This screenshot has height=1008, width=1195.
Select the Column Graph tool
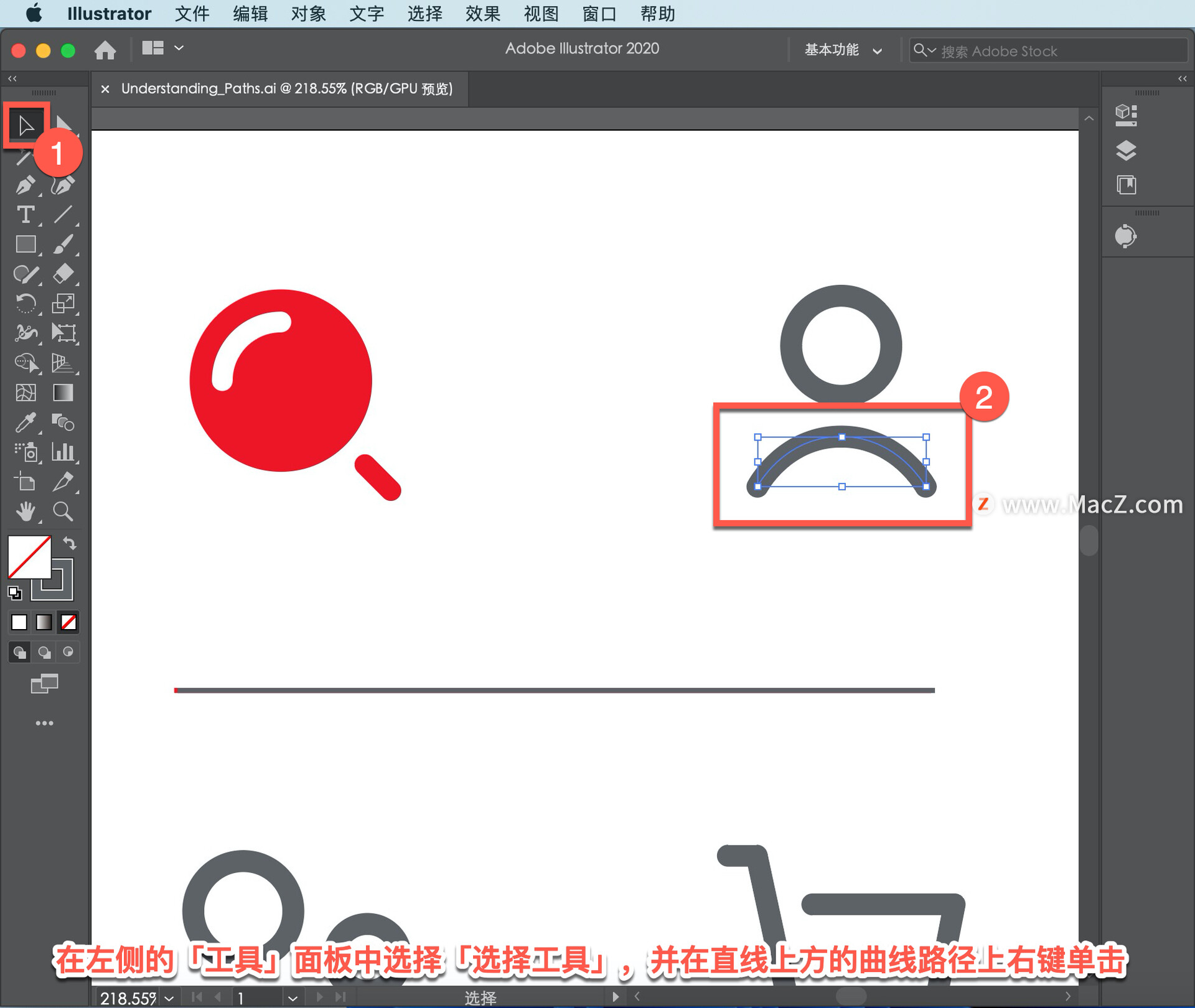(x=63, y=452)
